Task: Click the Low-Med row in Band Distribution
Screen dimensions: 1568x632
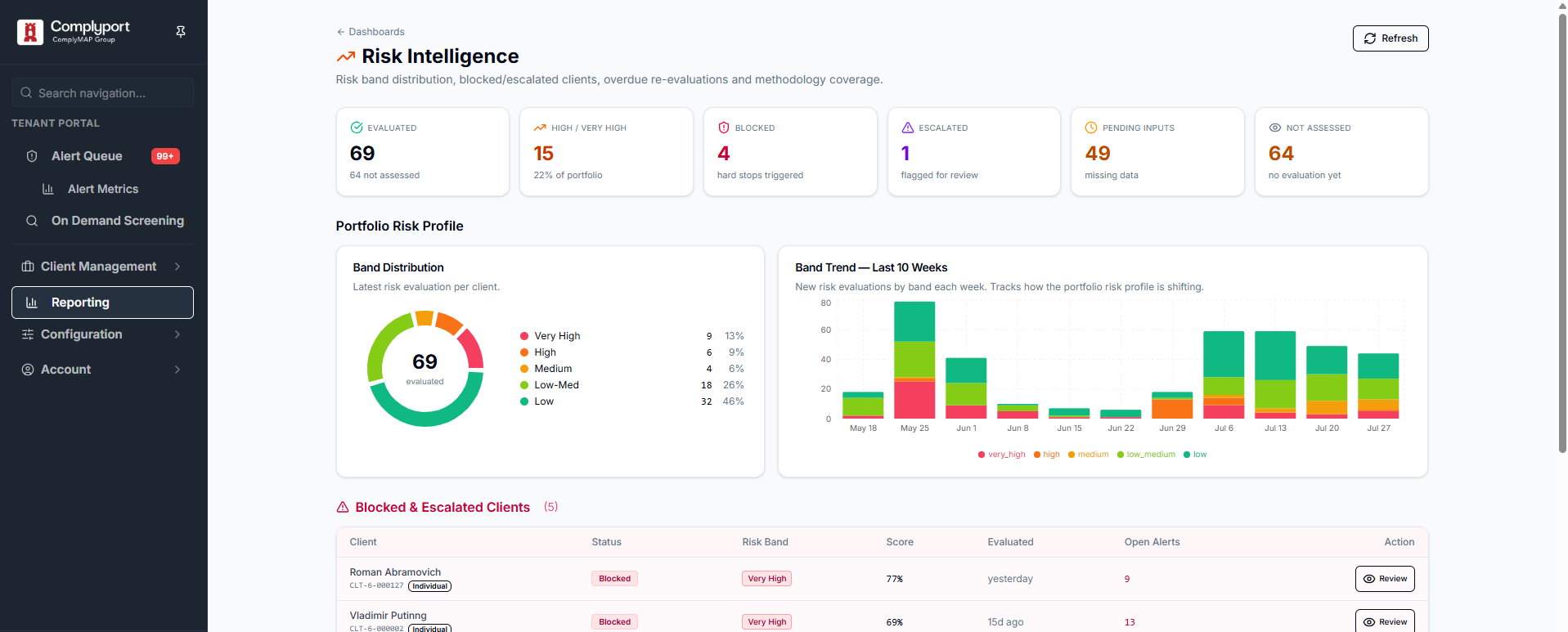Action: pos(631,385)
